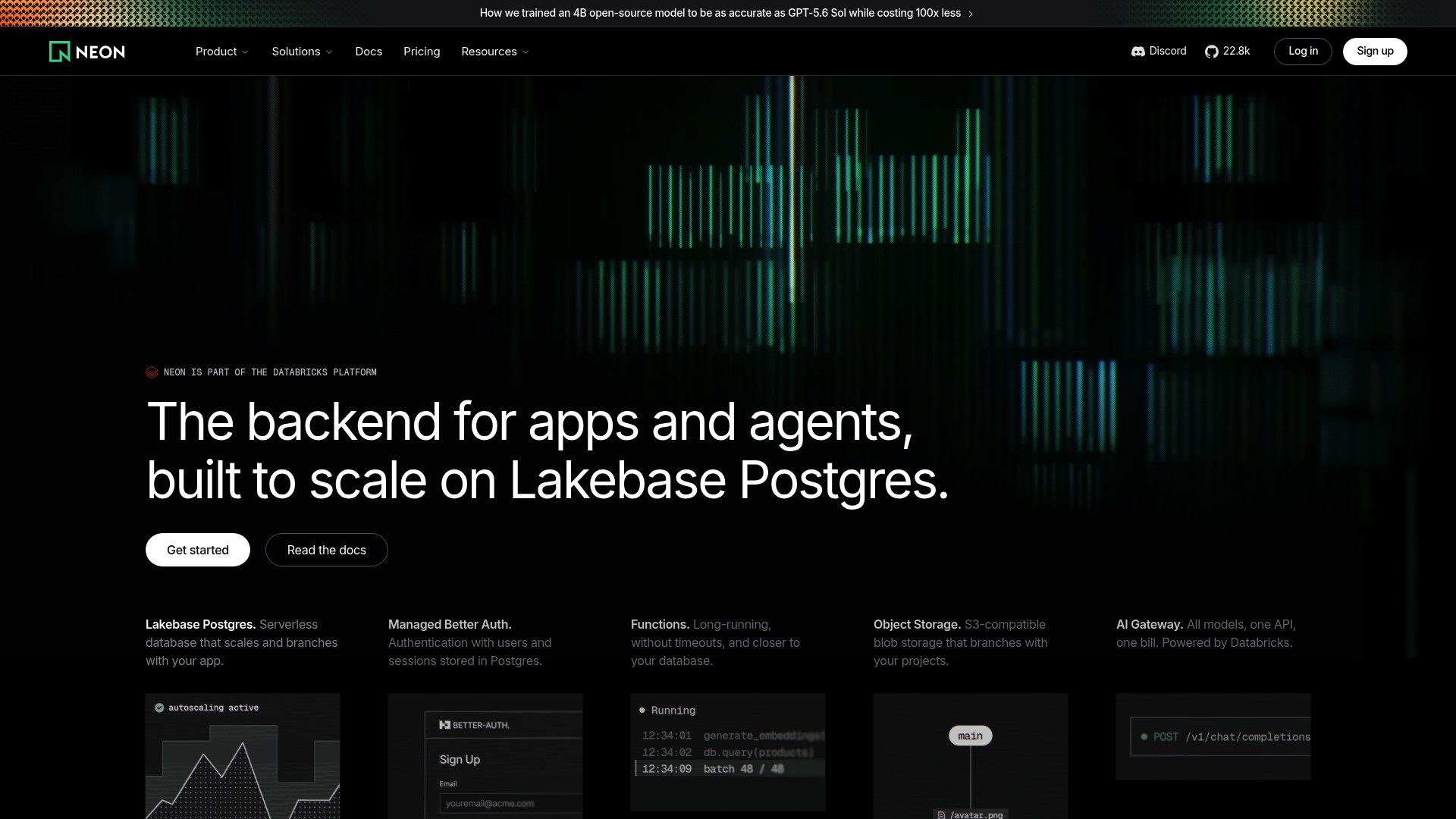This screenshot has height=819, width=1456.
Task: Click the Neon logo icon
Action: [x=59, y=52]
